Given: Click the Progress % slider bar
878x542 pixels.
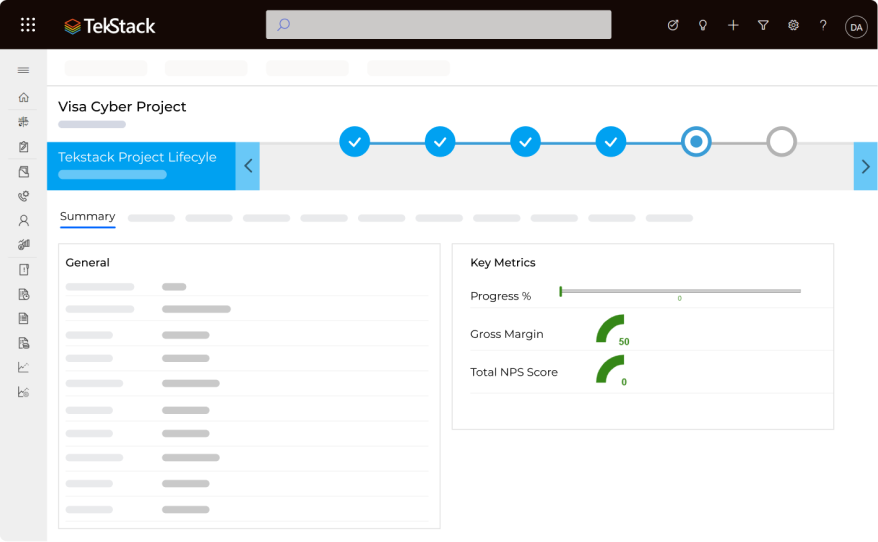Looking at the screenshot, I should coord(680,291).
